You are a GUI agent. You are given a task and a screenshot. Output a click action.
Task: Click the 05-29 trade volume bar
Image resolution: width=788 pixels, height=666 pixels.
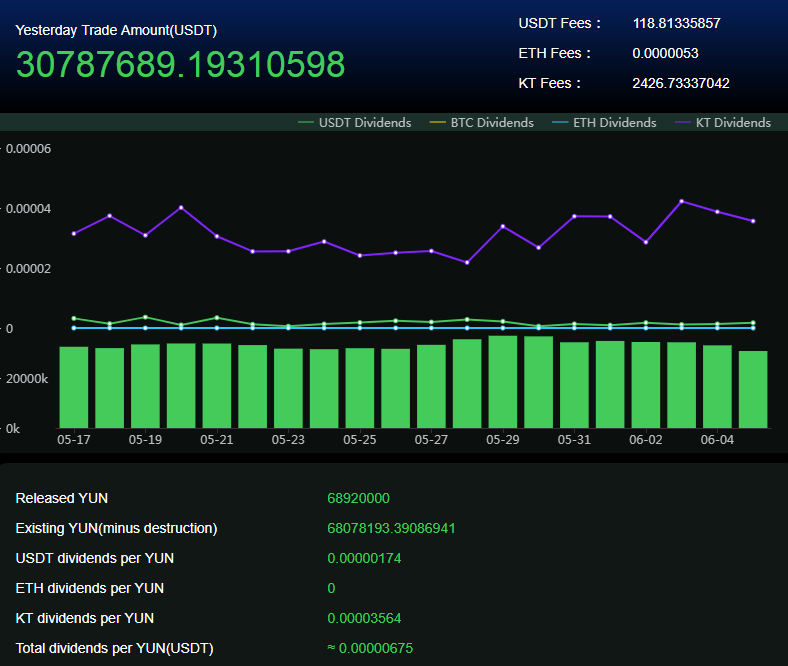503,382
